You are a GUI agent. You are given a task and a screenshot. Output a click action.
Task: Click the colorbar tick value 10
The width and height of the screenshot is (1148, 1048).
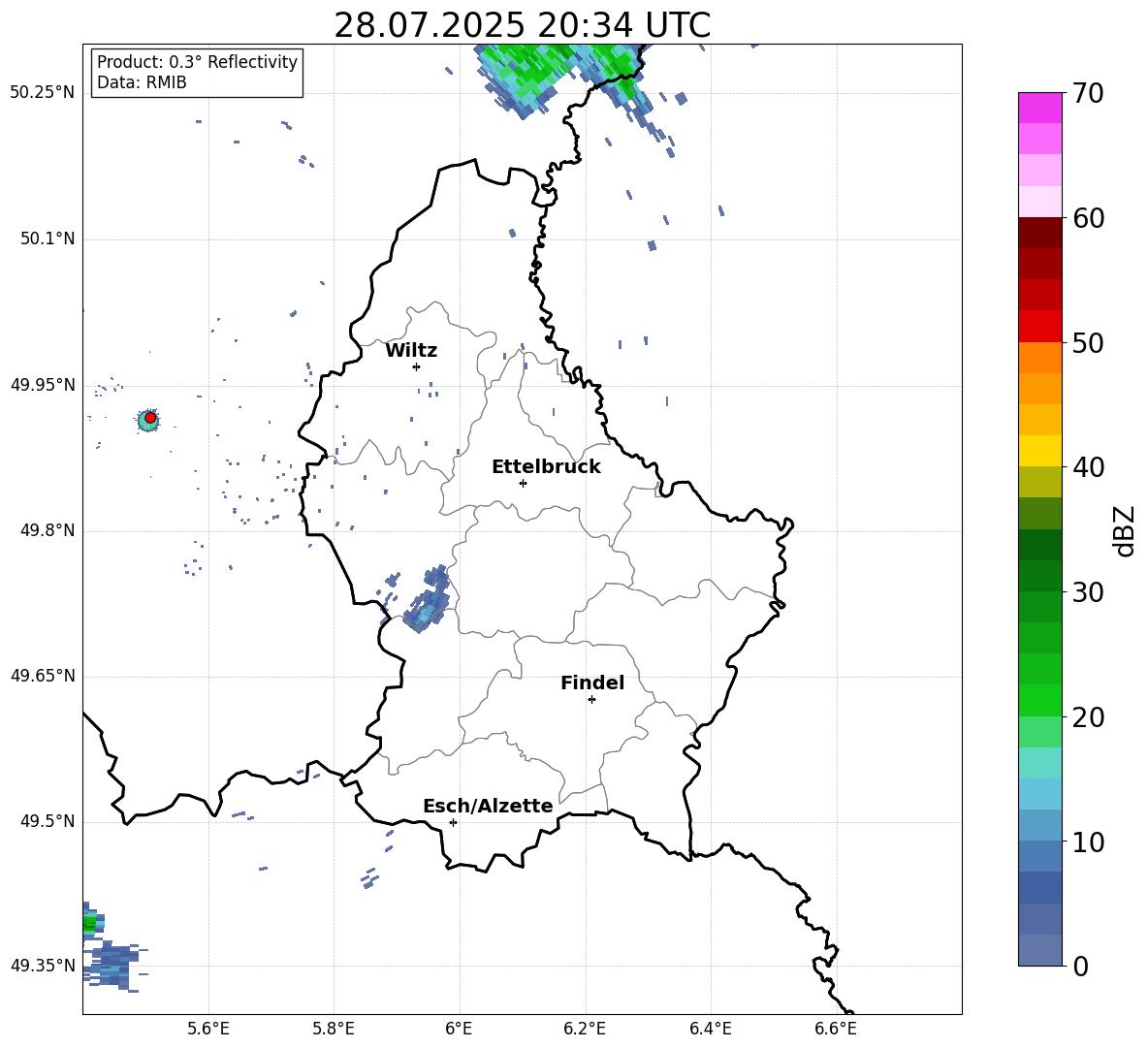pyautogui.click(x=1087, y=842)
